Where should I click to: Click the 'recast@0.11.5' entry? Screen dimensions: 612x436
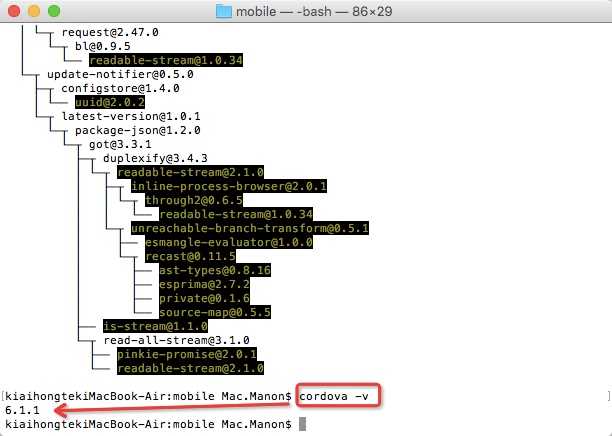[190, 257]
